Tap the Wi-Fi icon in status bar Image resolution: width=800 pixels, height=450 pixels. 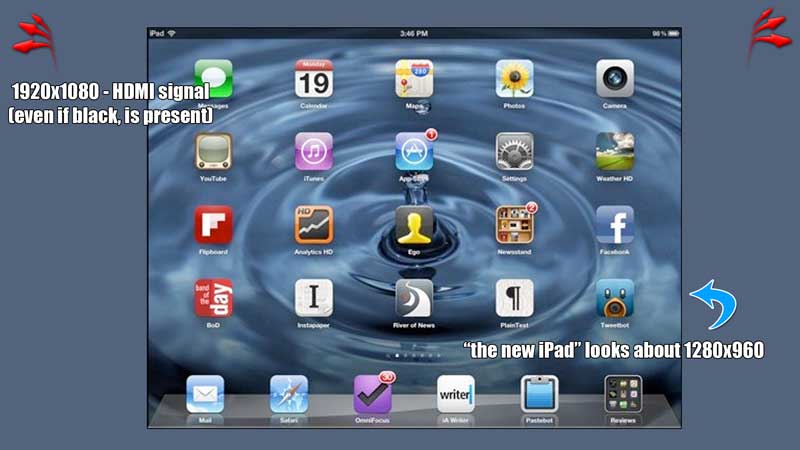tap(171, 34)
